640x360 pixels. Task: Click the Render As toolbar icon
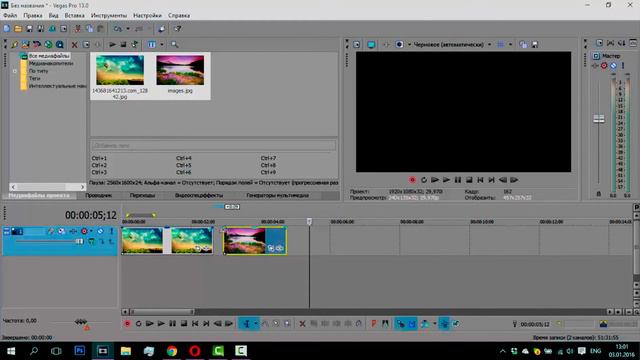point(52,29)
